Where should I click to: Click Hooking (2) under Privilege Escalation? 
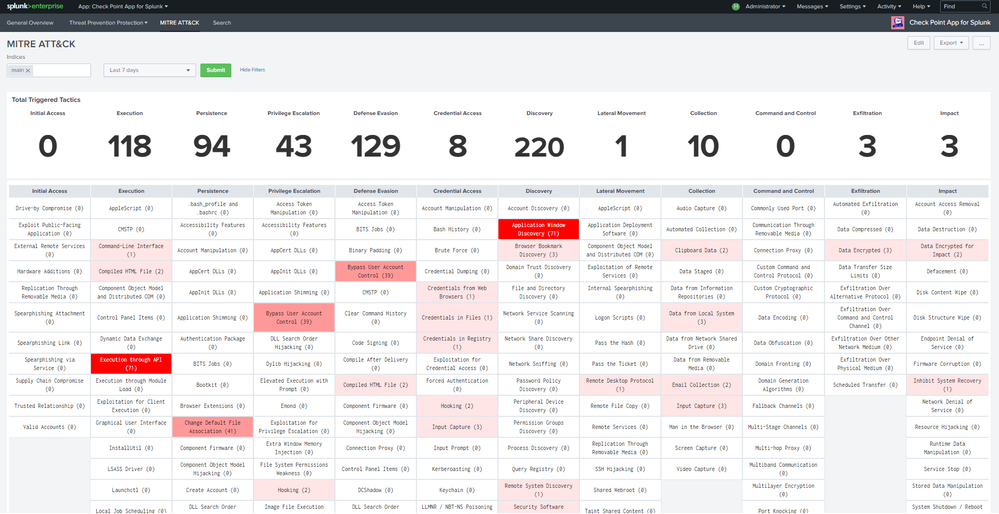294,490
